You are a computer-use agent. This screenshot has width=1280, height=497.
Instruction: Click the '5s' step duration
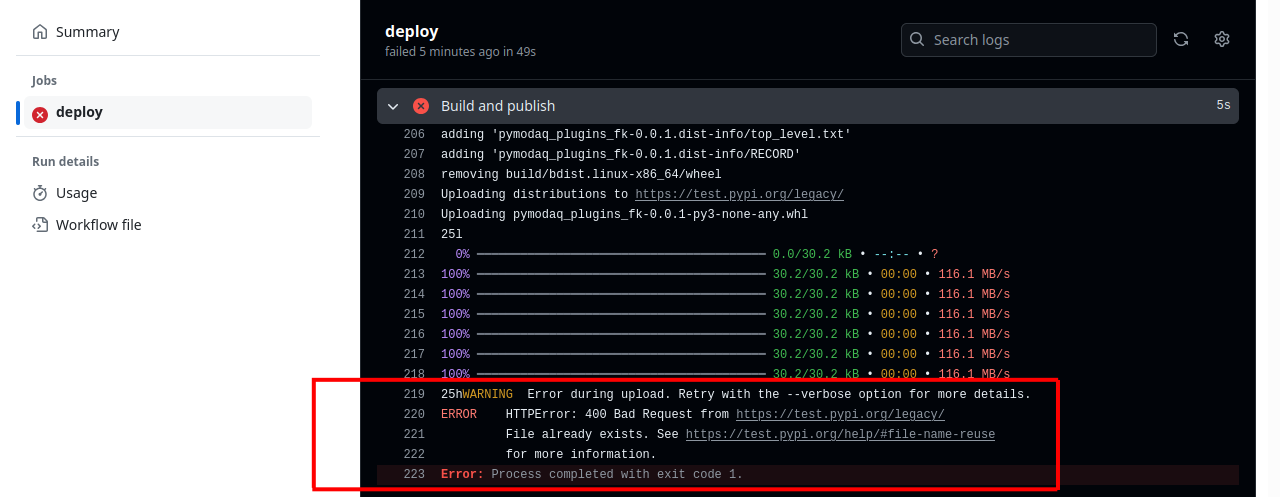tap(1223, 105)
